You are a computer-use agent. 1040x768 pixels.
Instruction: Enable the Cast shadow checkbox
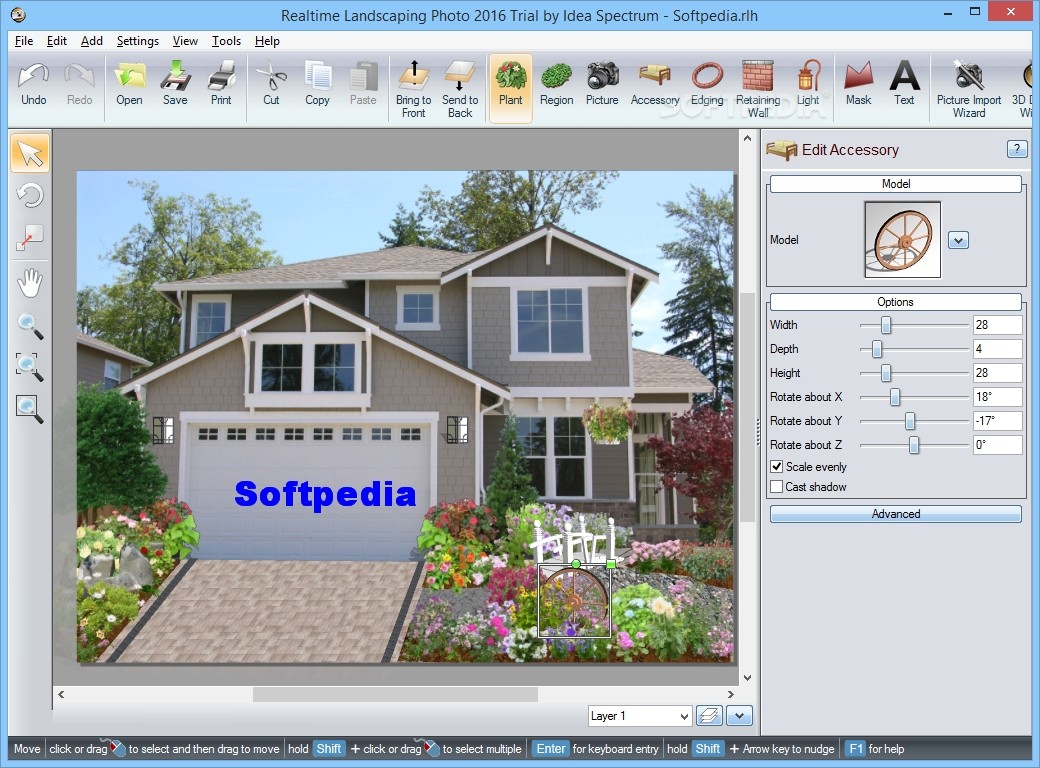pyautogui.click(x=777, y=486)
